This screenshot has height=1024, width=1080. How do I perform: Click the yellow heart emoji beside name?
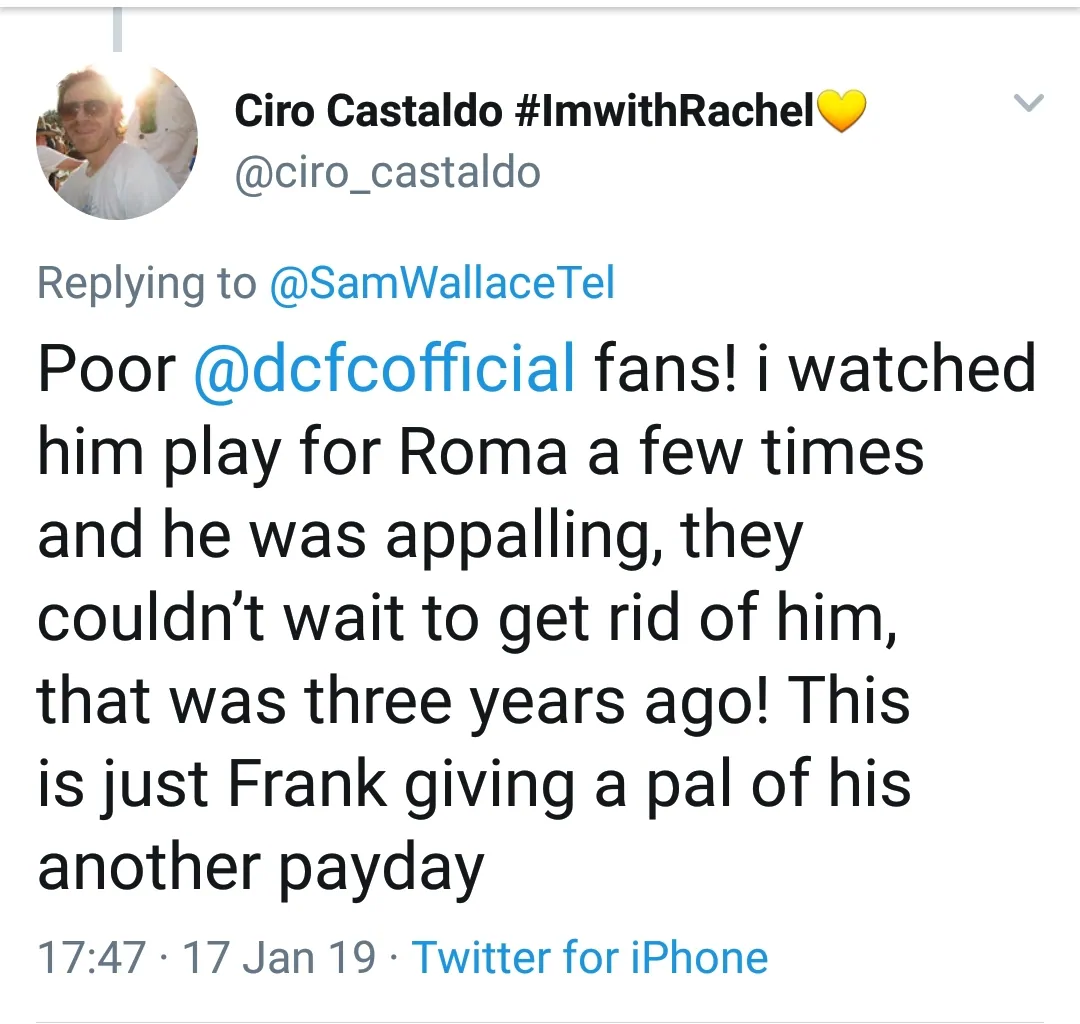click(841, 113)
